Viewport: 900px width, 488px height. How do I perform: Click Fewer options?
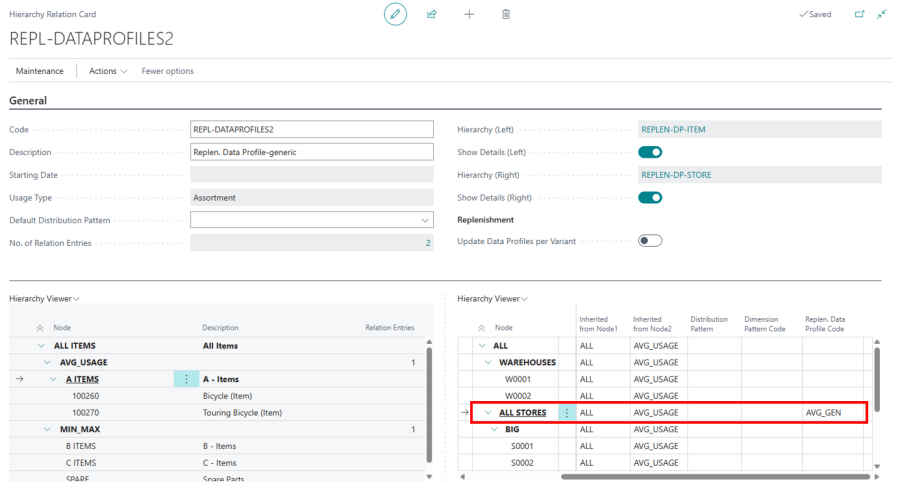(168, 71)
